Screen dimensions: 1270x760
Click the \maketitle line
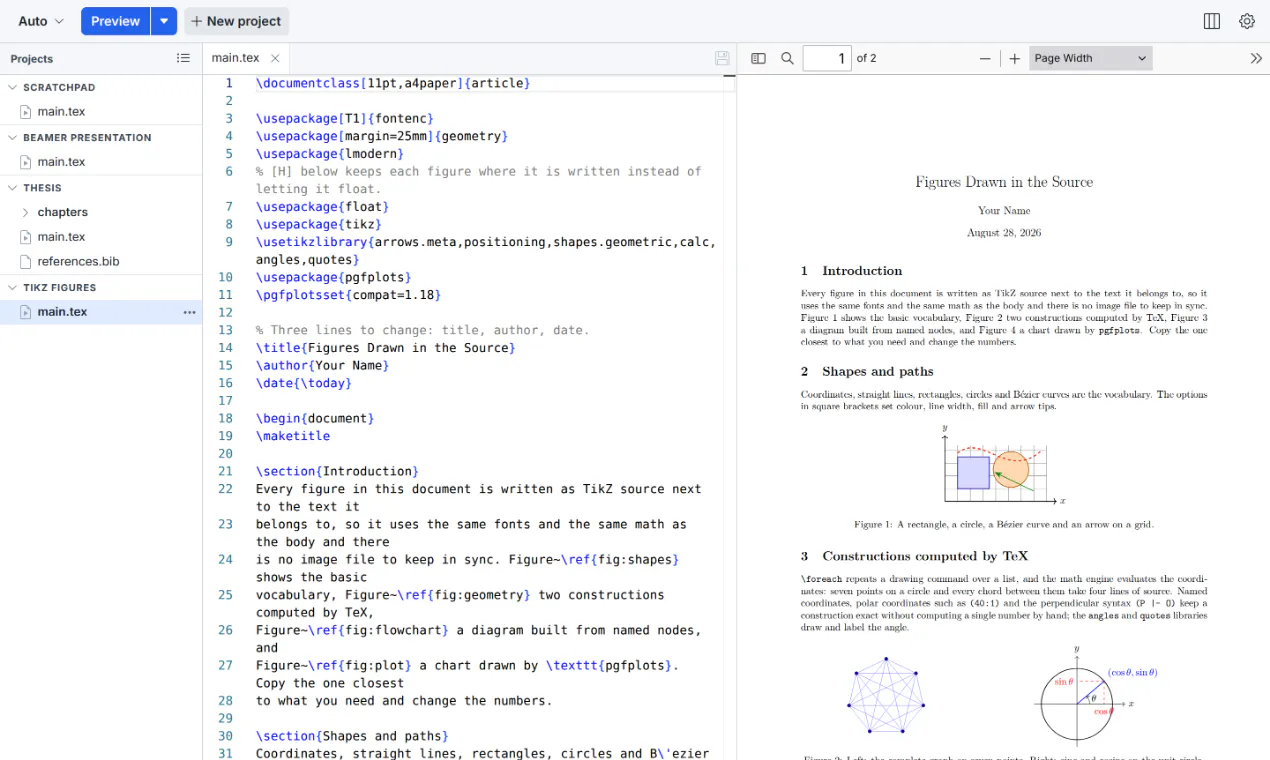click(x=293, y=436)
